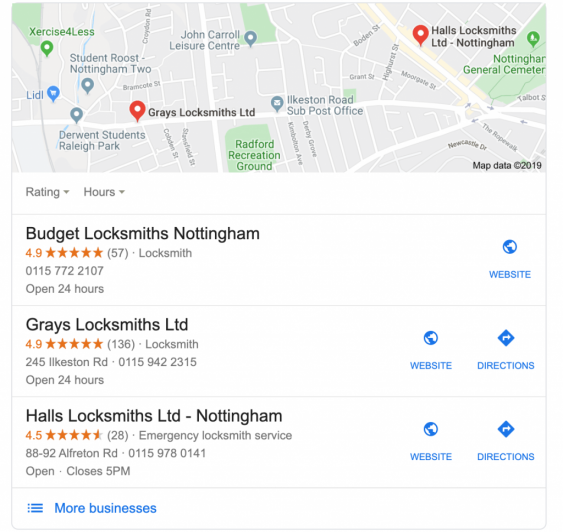563x532 pixels.
Task: Expand the Hours filter dropdown
Action: (x=104, y=192)
